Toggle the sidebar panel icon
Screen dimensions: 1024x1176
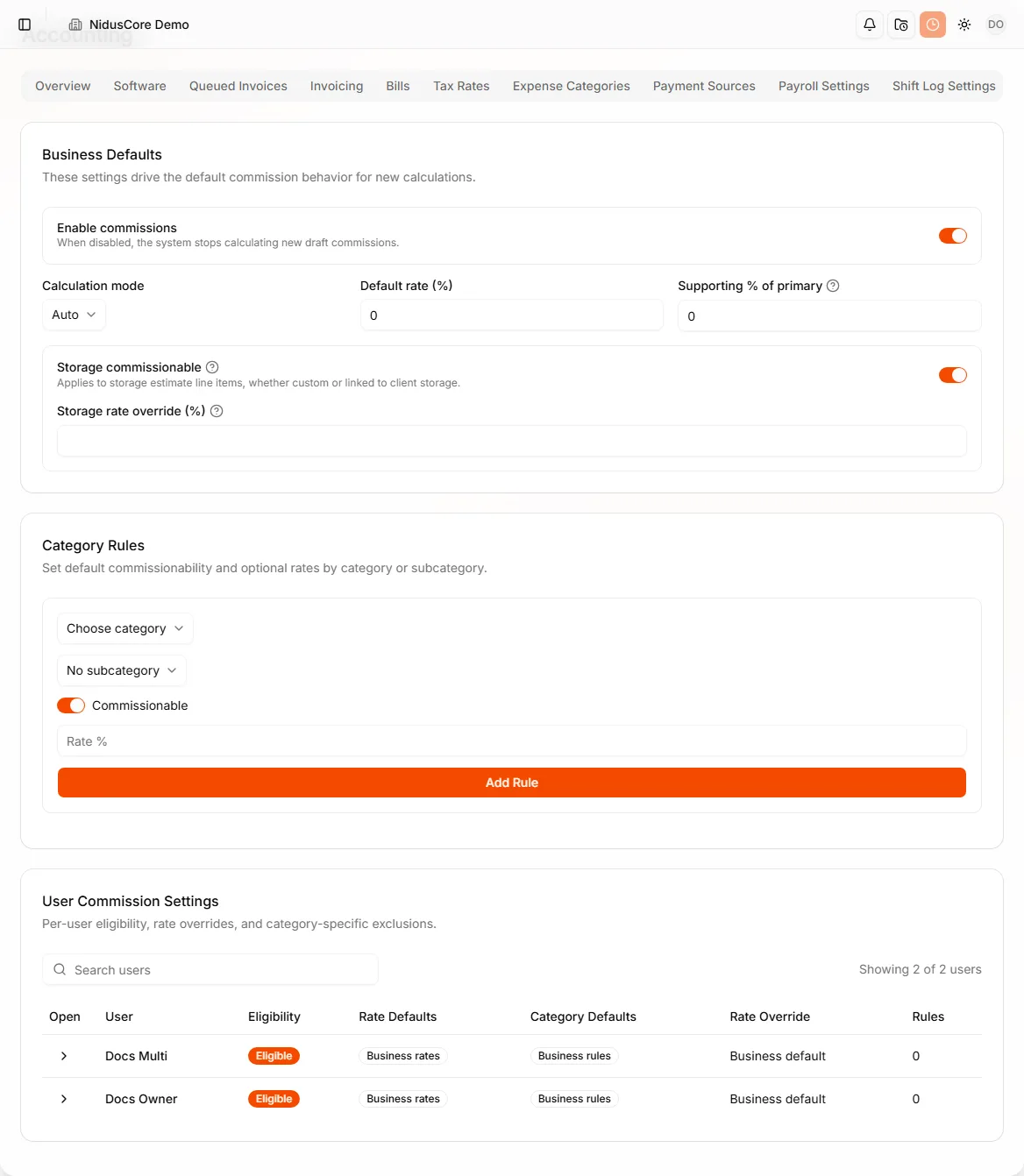[x=25, y=25]
